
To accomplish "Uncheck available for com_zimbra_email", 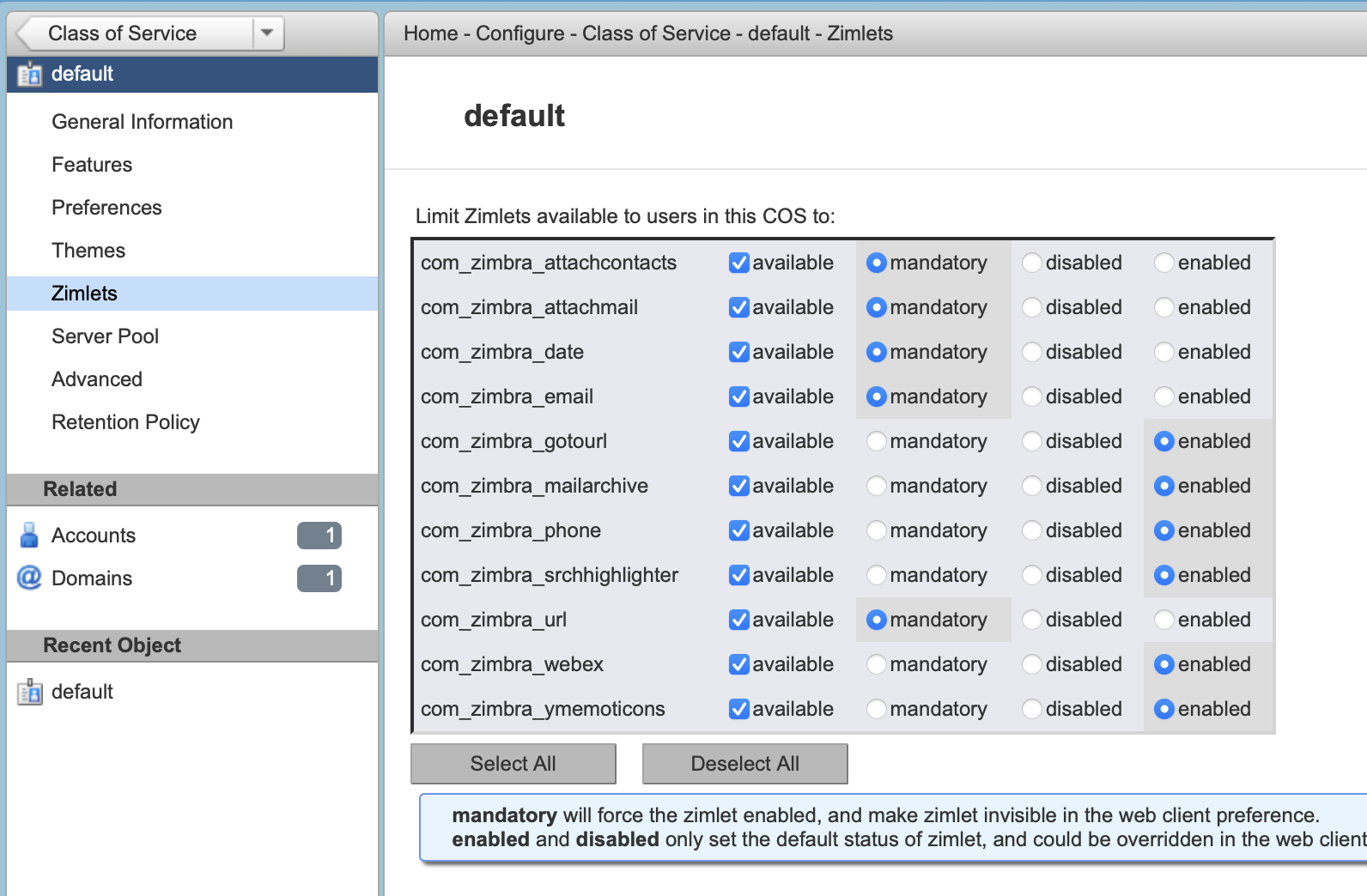I will click(739, 397).
